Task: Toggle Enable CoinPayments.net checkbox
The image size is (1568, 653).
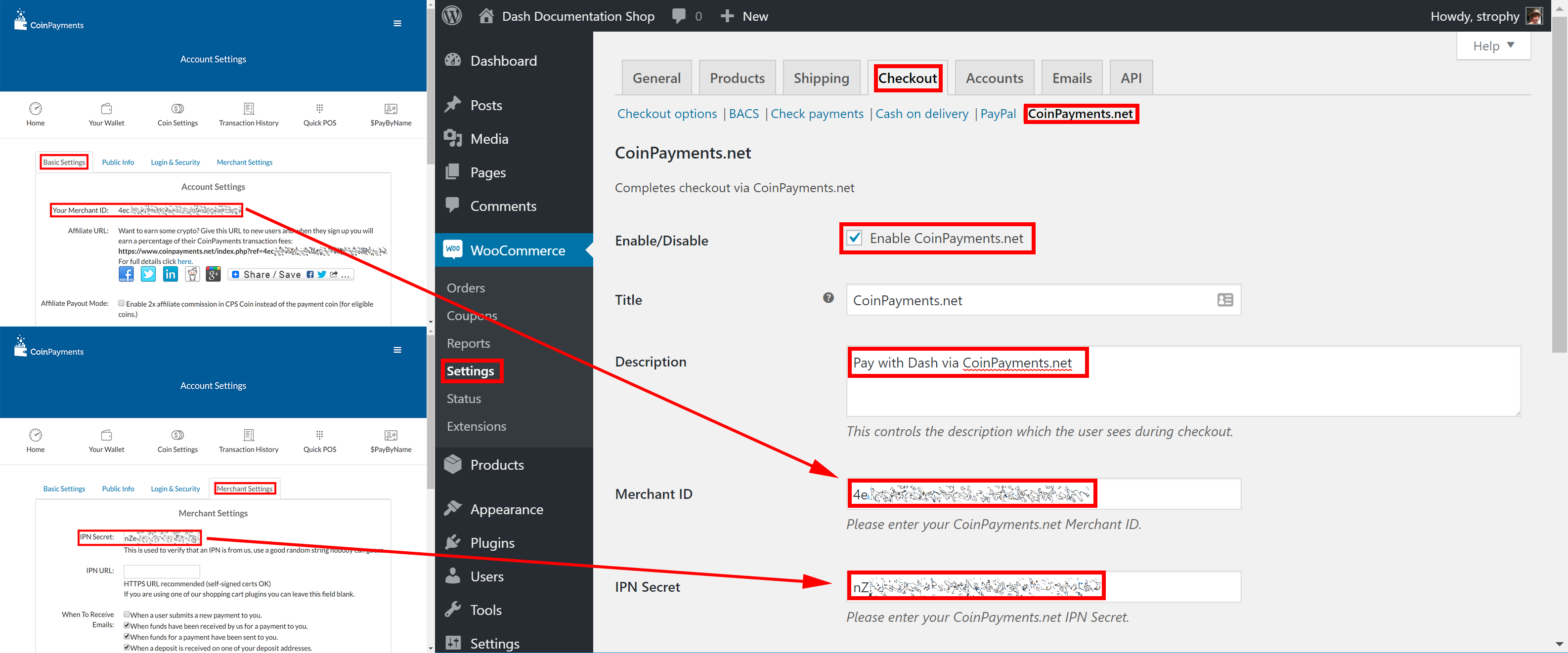Action: click(x=855, y=238)
